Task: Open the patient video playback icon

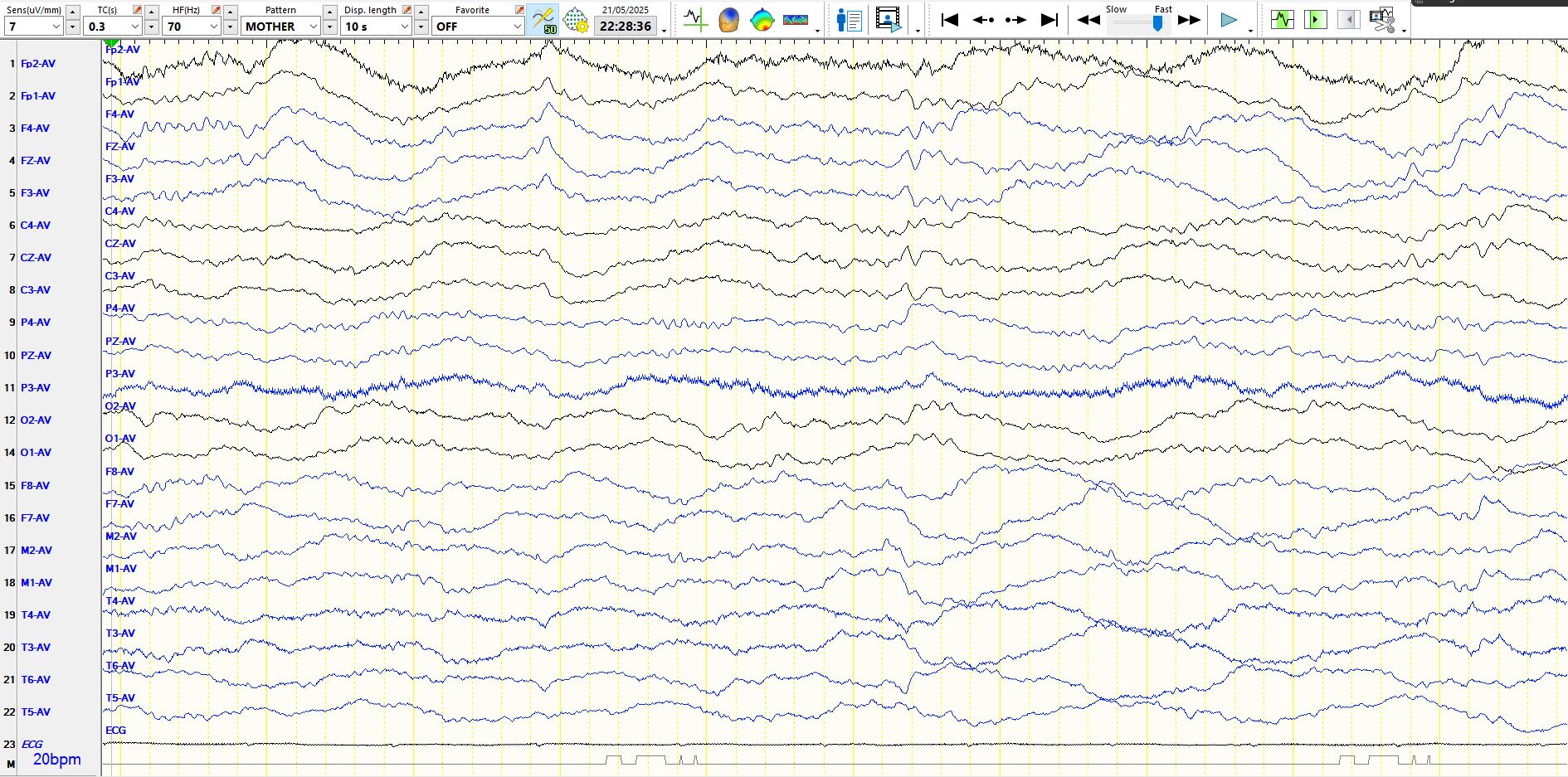Action: tap(888, 20)
